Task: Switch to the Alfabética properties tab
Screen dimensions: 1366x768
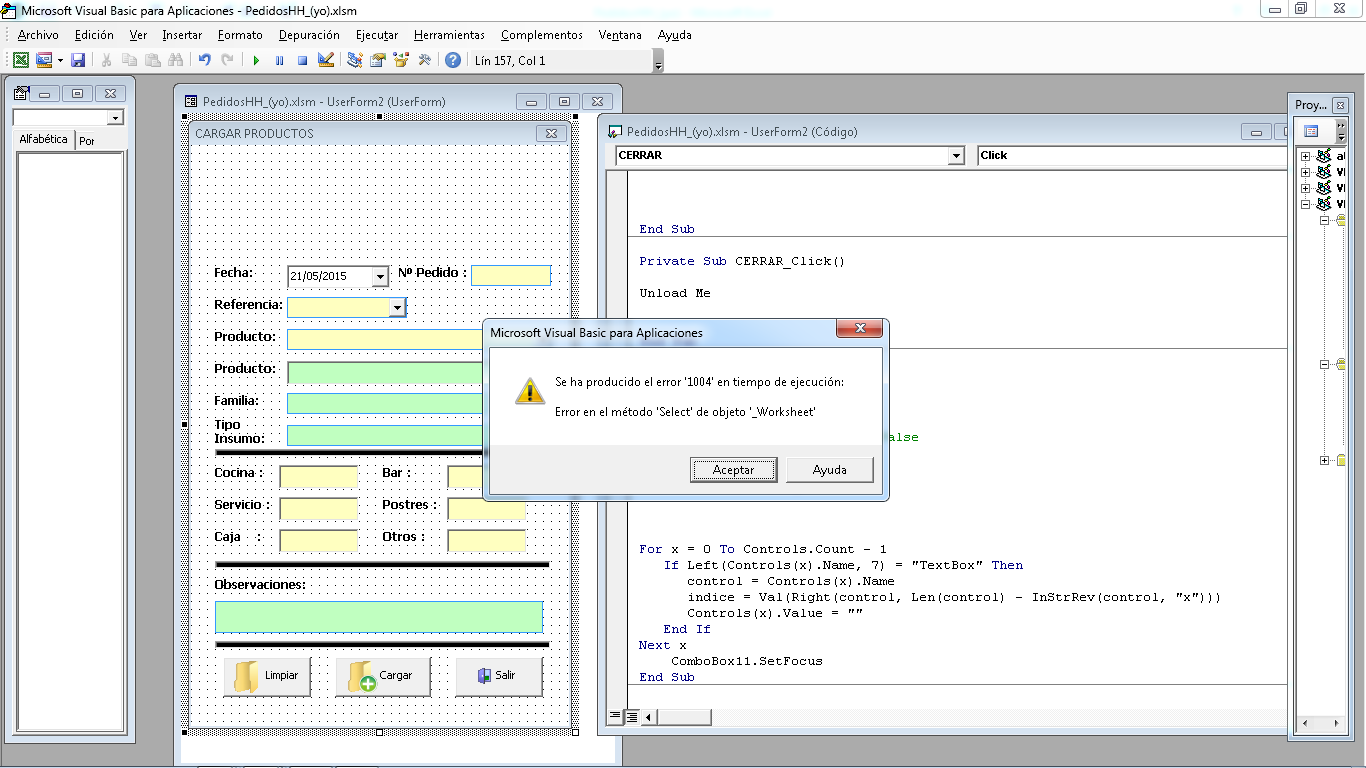Action: (42, 139)
